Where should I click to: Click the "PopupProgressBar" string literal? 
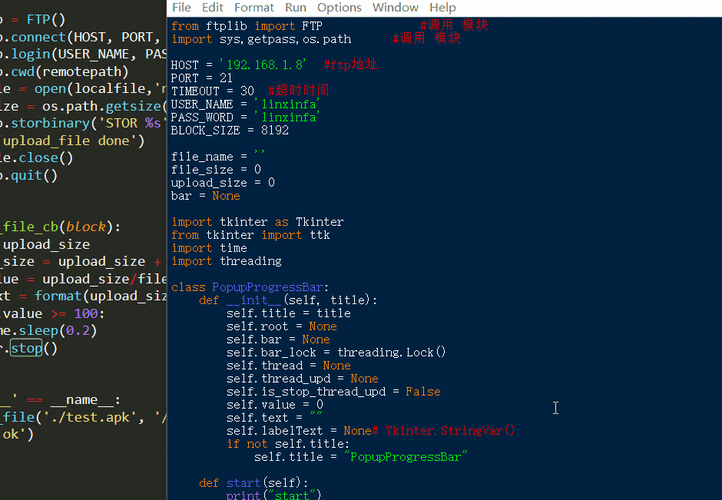(x=406, y=457)
